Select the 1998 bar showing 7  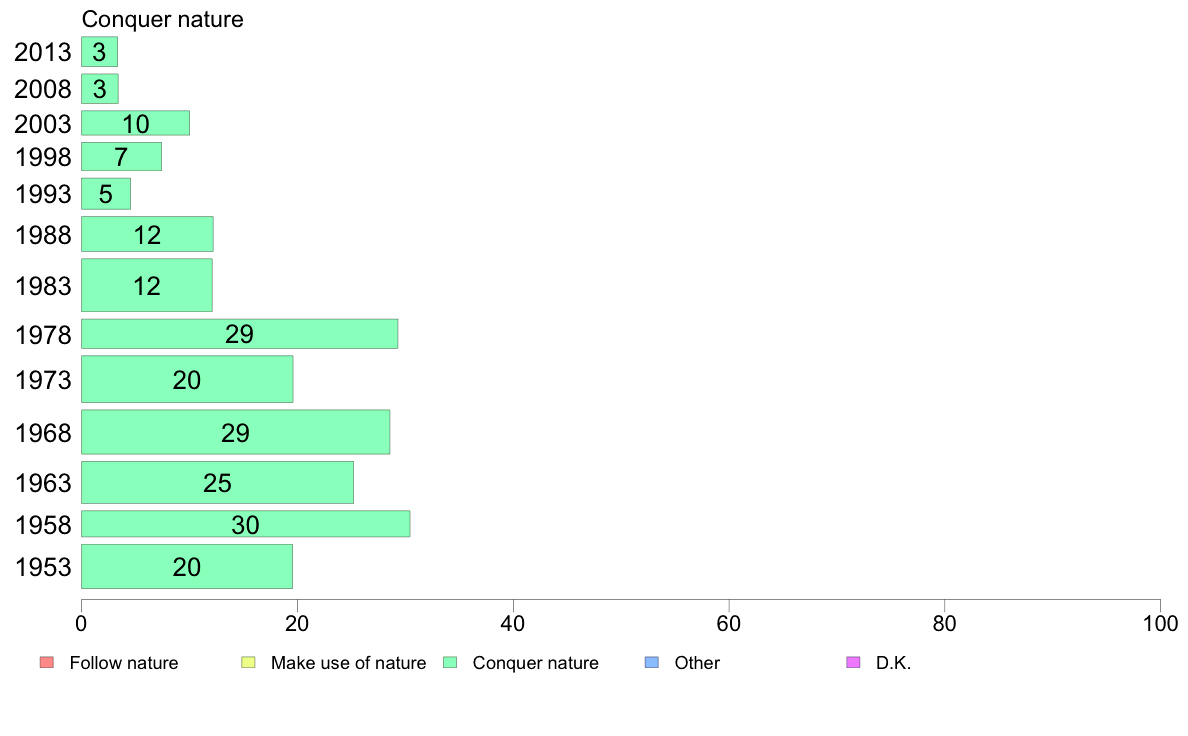121,157
